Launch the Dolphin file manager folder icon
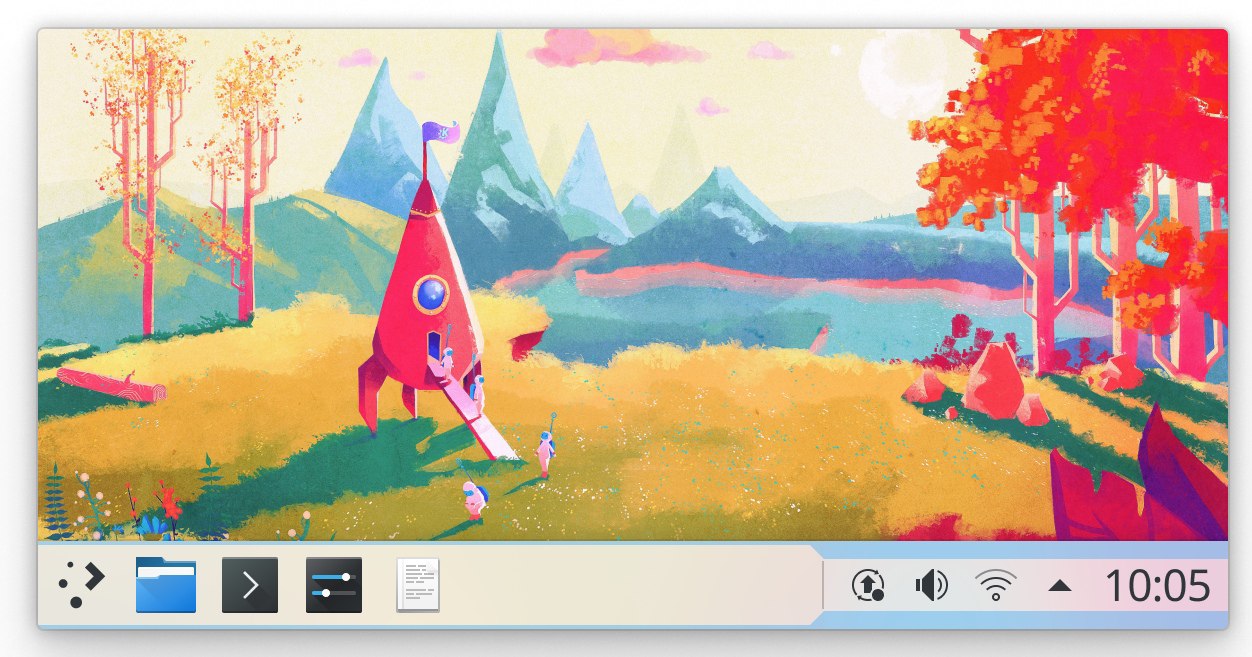Image resolution: width=1252 pixels, height=657 pixels. [x=166, y=585]
